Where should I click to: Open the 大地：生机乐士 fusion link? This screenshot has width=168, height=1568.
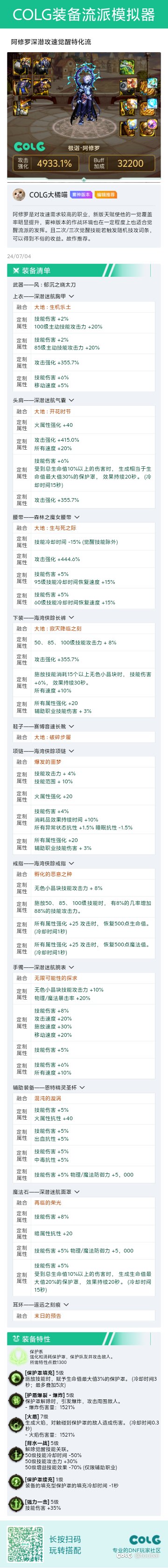[x=52, y=308]
